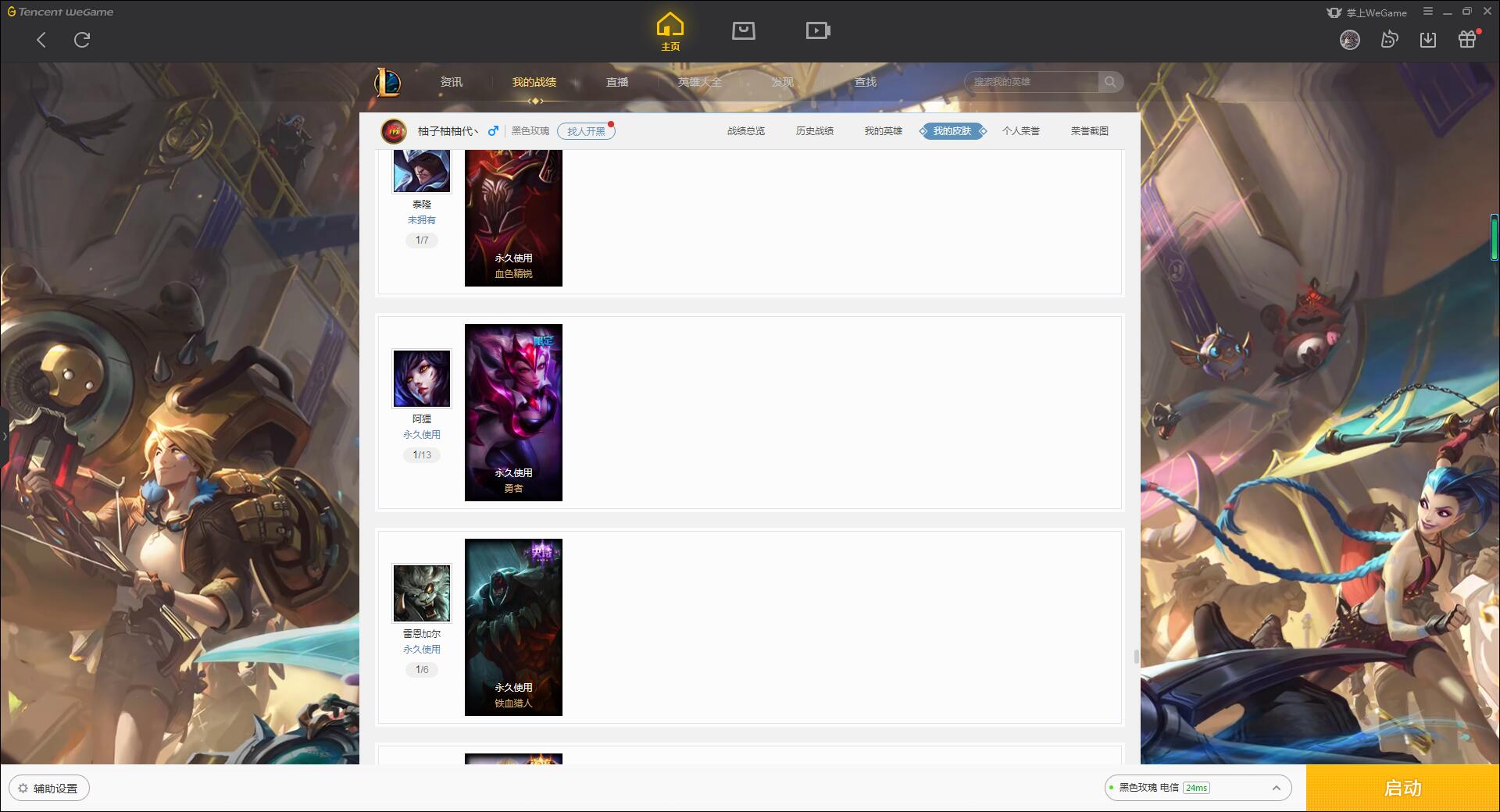Click the 找人开黑 button
Viewport: 1500px width, 812px height.
pos(586,131)
